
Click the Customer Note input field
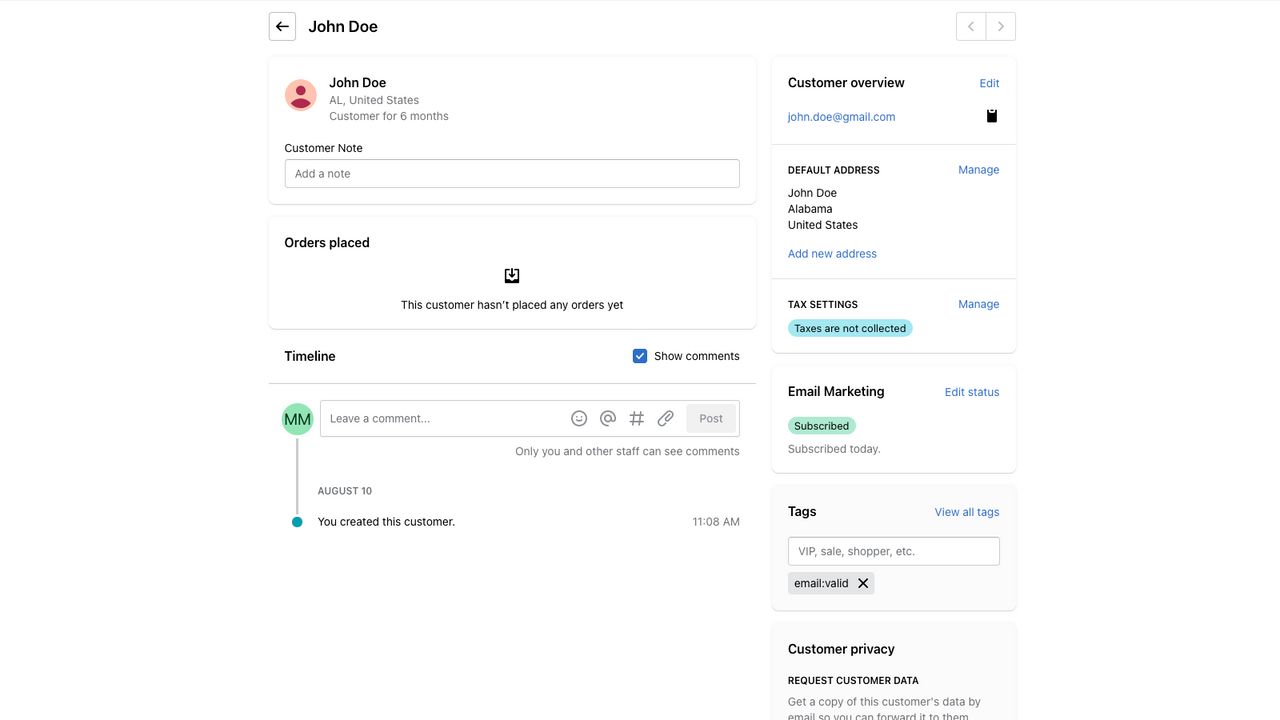tap(512, 173)
